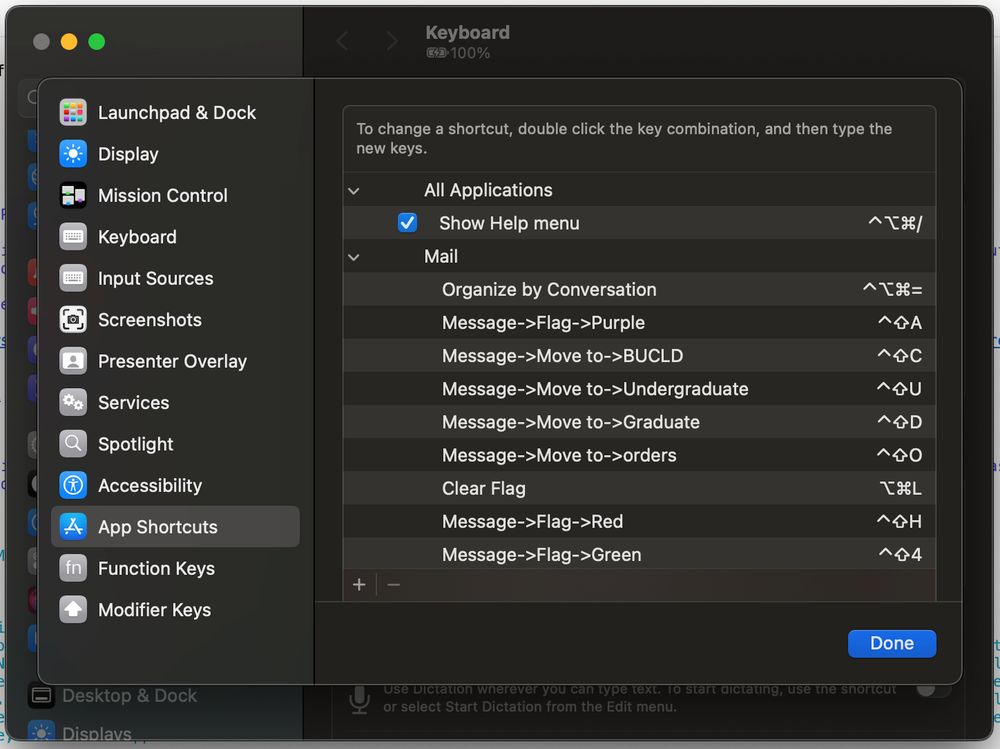Select the Message->Move to->Undergraduate row
This screenshot has width=1000, height=749.
639,389
